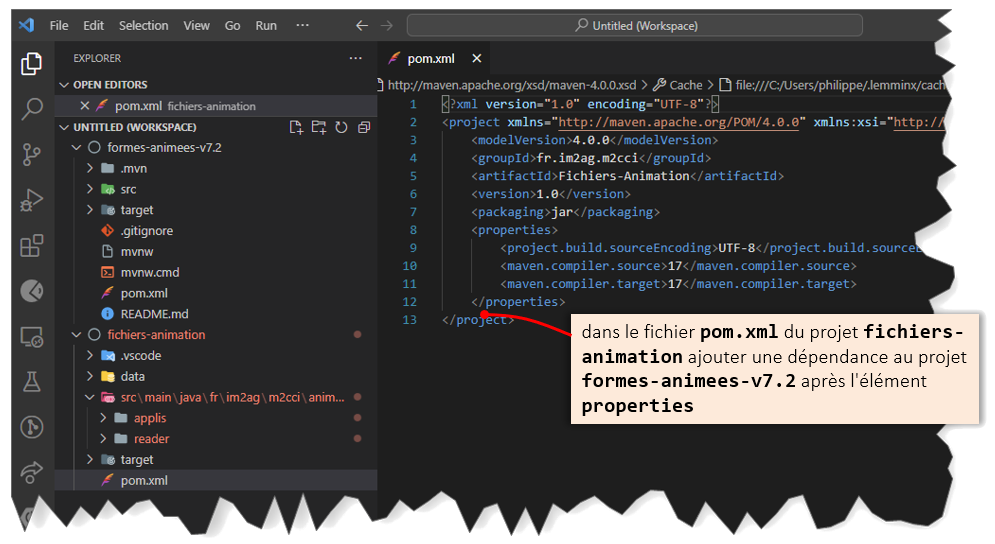
Task: Open the Testing flask icon
Action: (x=31, y=381)
